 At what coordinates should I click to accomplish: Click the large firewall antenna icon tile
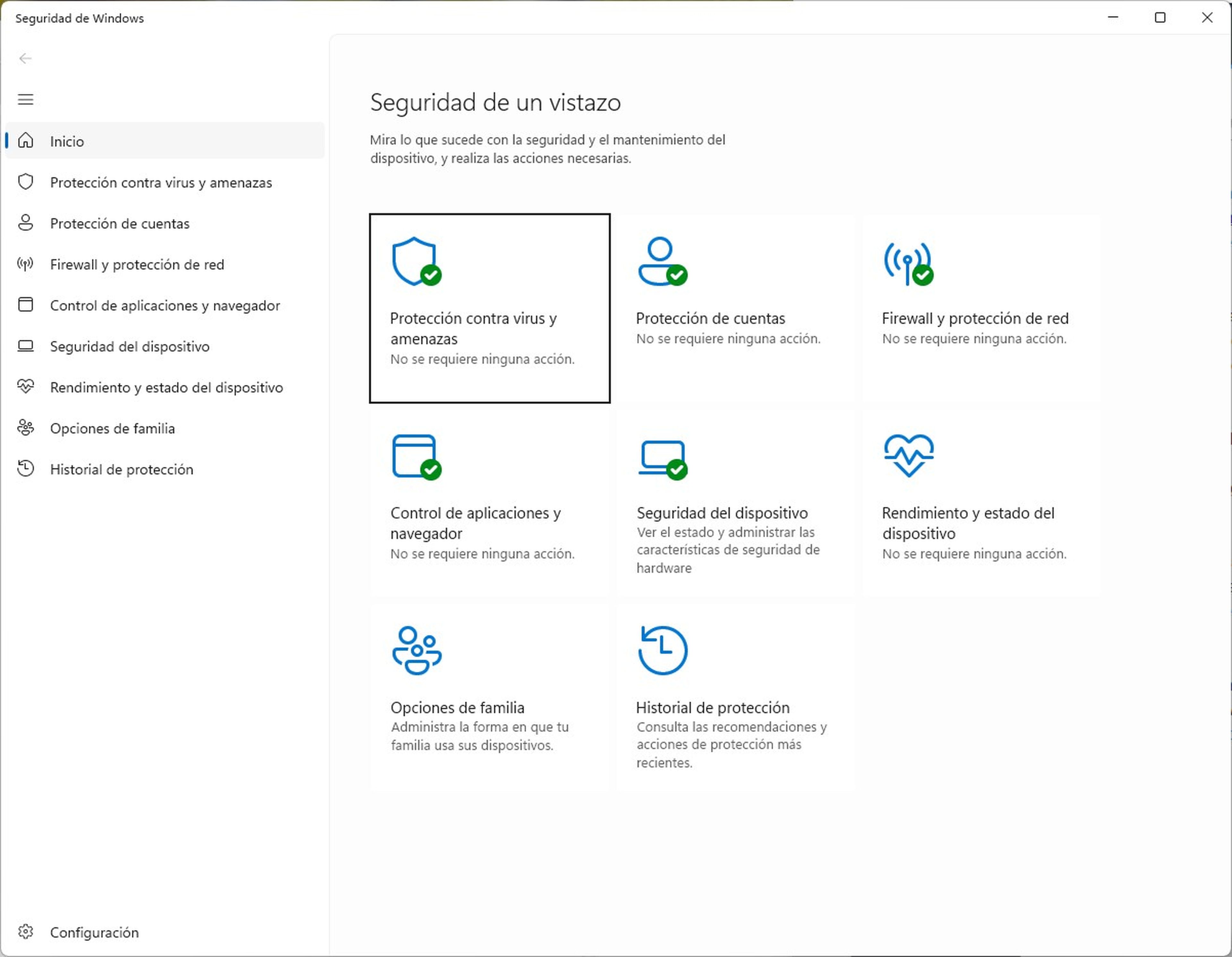909,264
